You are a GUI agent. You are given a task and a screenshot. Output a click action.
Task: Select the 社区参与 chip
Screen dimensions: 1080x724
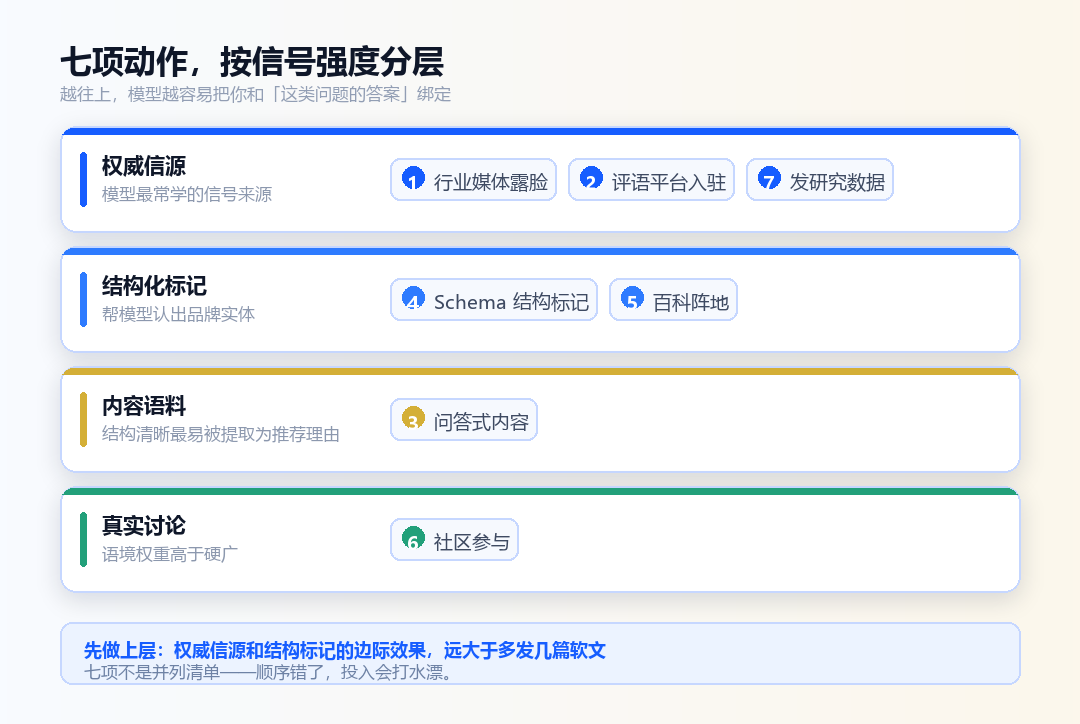click(x=455, y=539)
